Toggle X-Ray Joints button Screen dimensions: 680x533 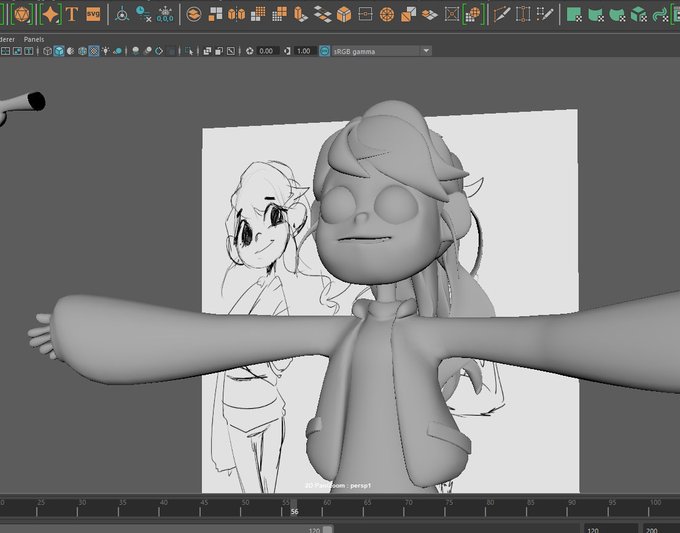(x=231, y=51)
